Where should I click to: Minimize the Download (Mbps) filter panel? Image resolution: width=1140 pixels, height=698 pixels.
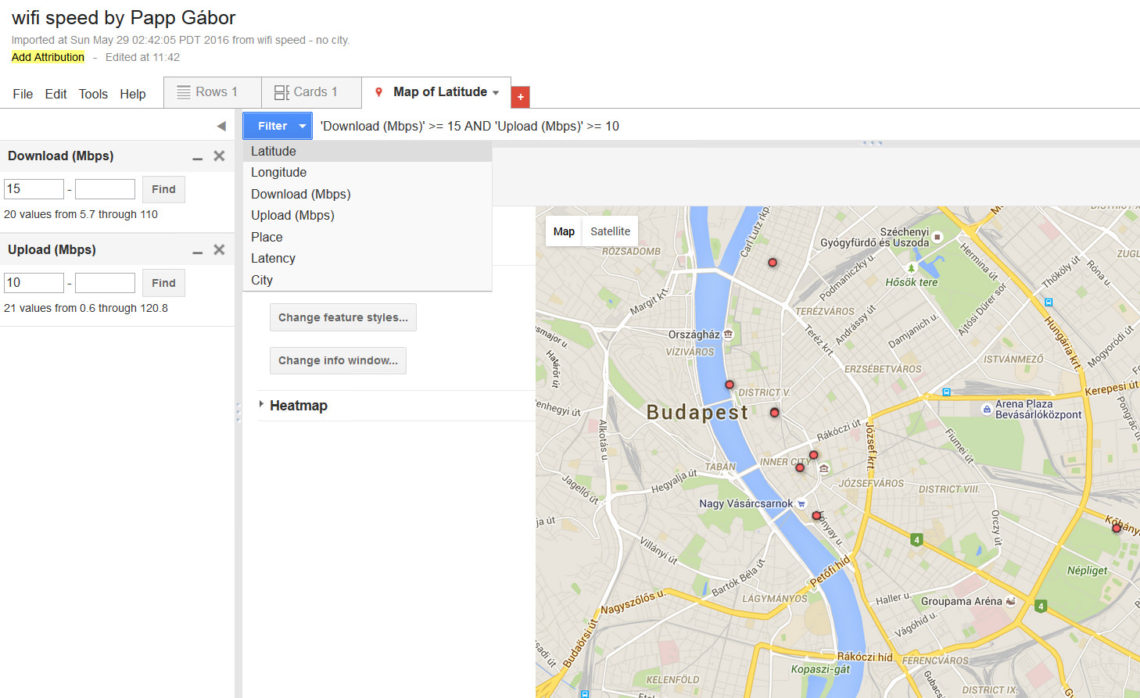197,157
